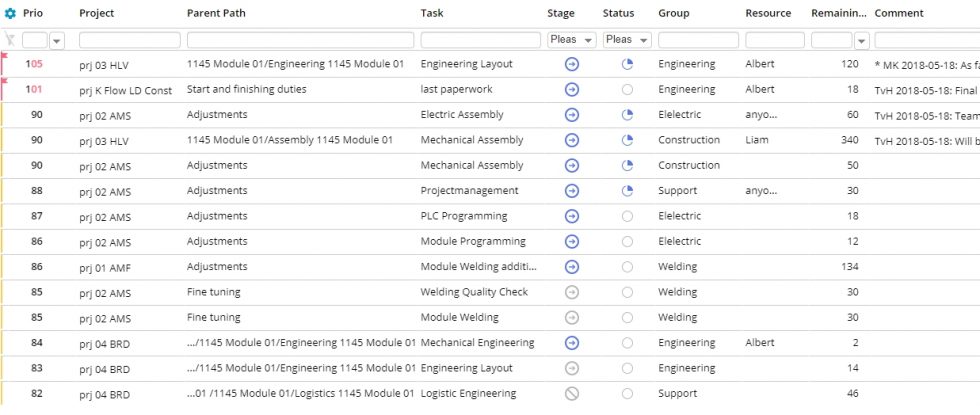Click stage arrow icon for PLC Programming
The width and height of the screenshot is (980, 415).
[571, 216]
